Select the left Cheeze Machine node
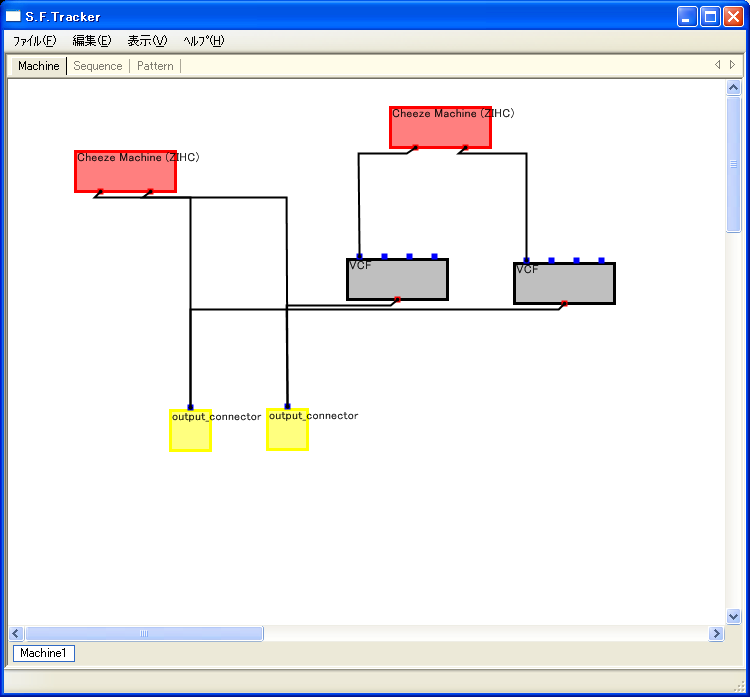The image size is (750, 697). point(125,176)
